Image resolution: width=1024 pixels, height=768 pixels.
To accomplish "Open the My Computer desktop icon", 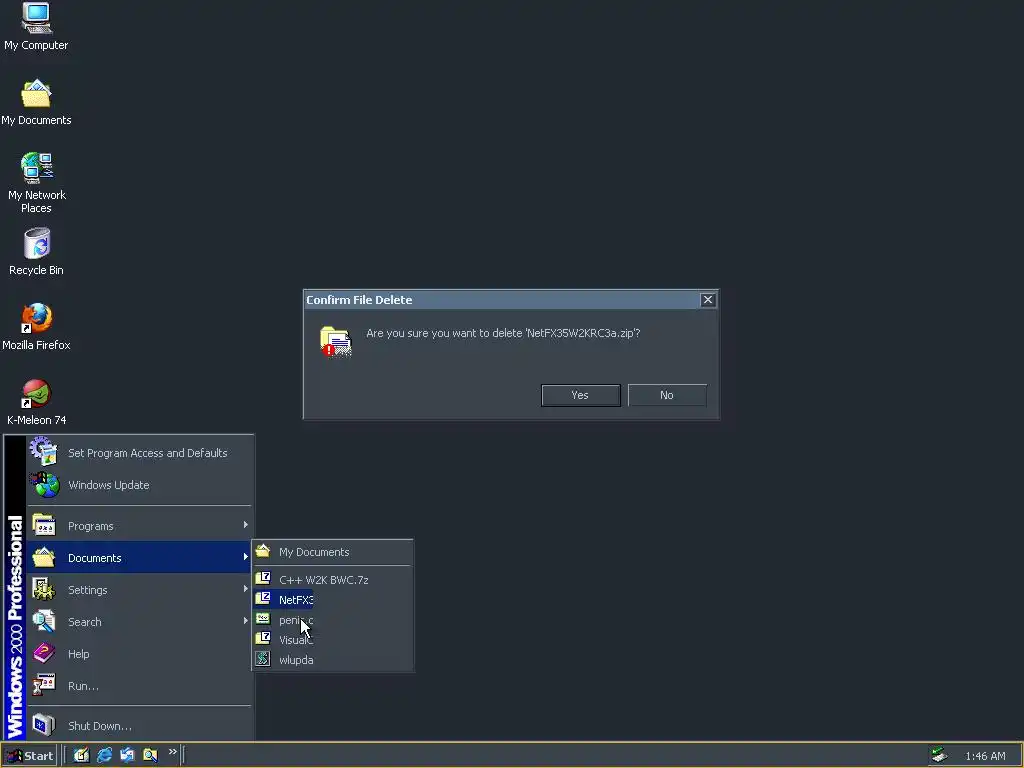I will click(36, 26).
